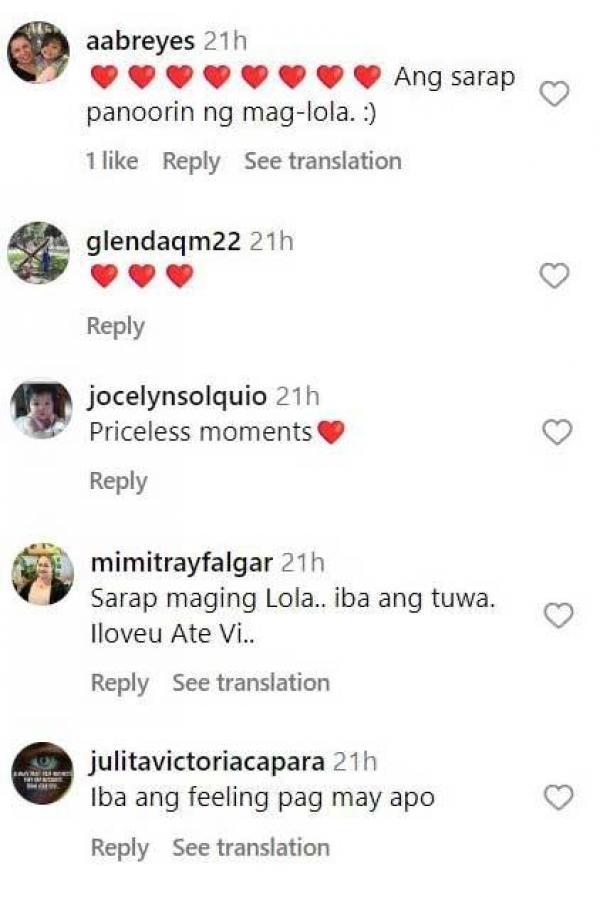This screenshot has width=600, height=897.
Task: Open the julitavictoriacapara username link
Action: point(207,762)
